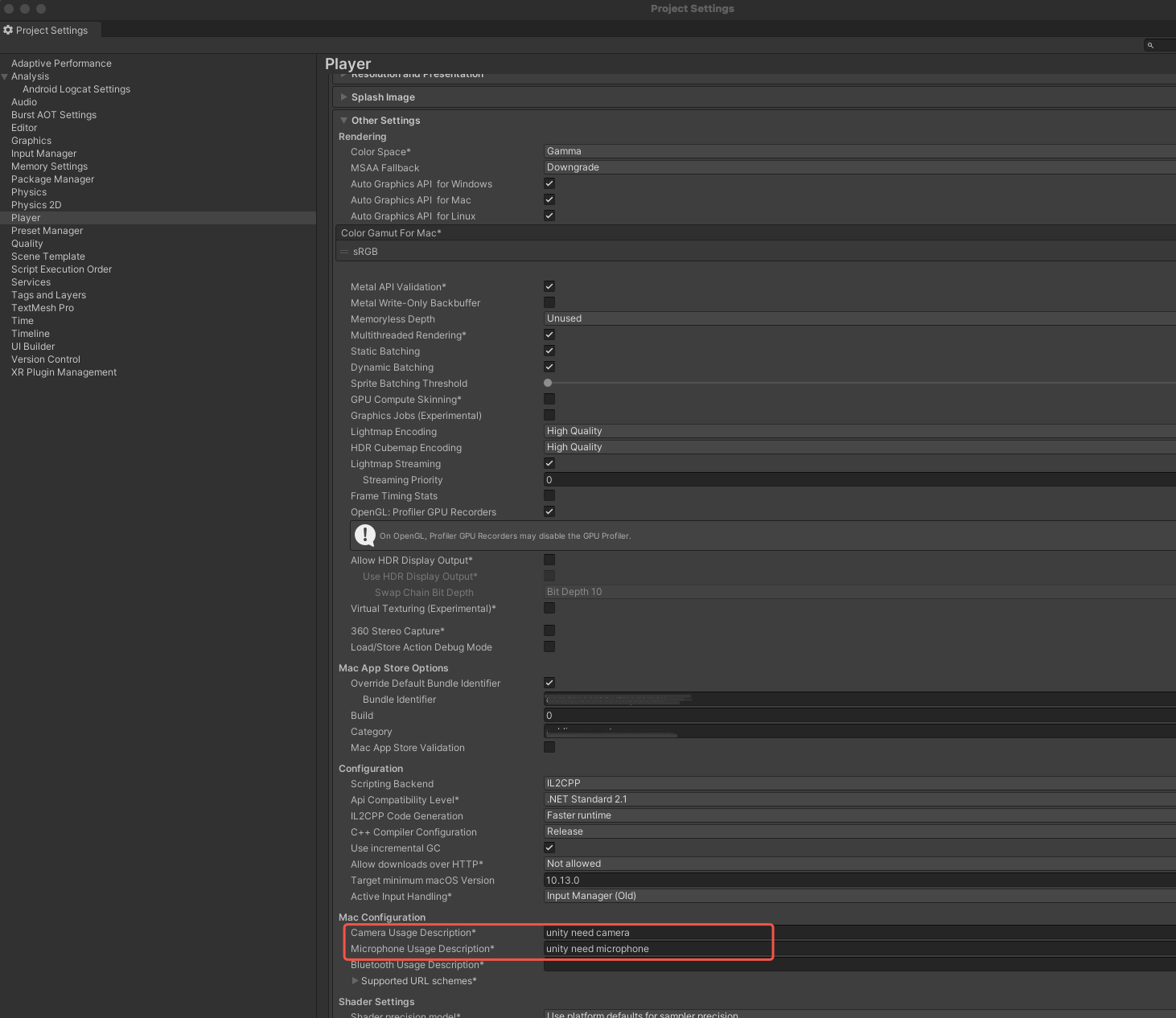Open the Quality settings category
The image size is (1176, 1018).
[27, 244]
